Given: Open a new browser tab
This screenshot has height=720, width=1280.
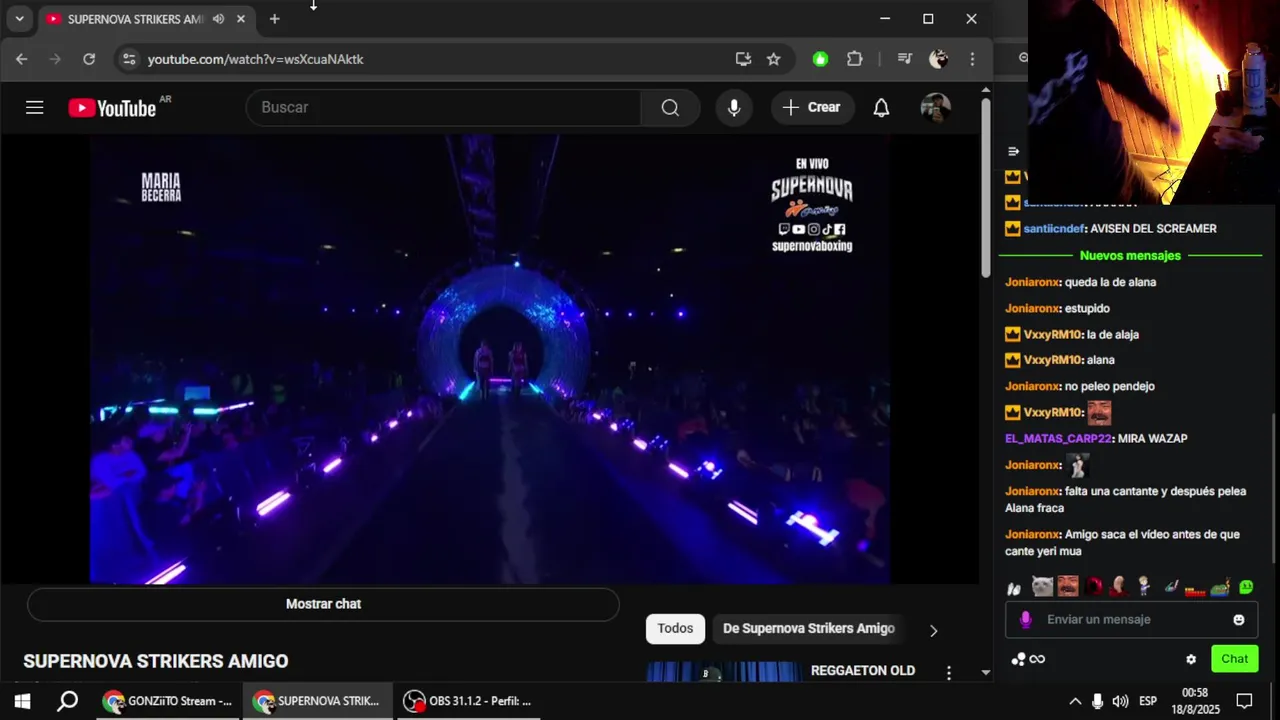Looking at the screenshot, I should pos(275,19).
